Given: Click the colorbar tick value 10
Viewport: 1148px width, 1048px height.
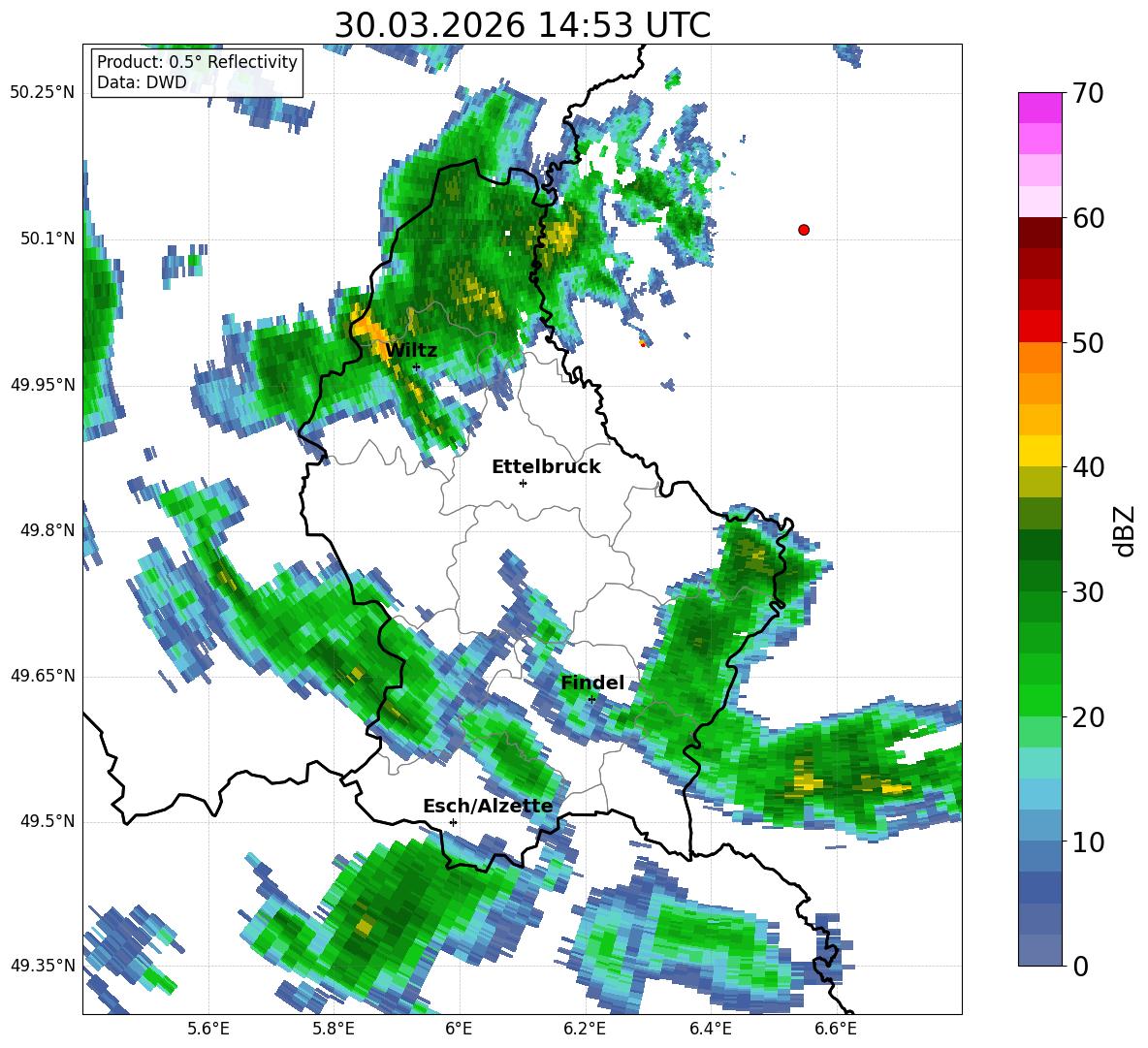Looking at the screenshot, I should tap(1087, 842).
